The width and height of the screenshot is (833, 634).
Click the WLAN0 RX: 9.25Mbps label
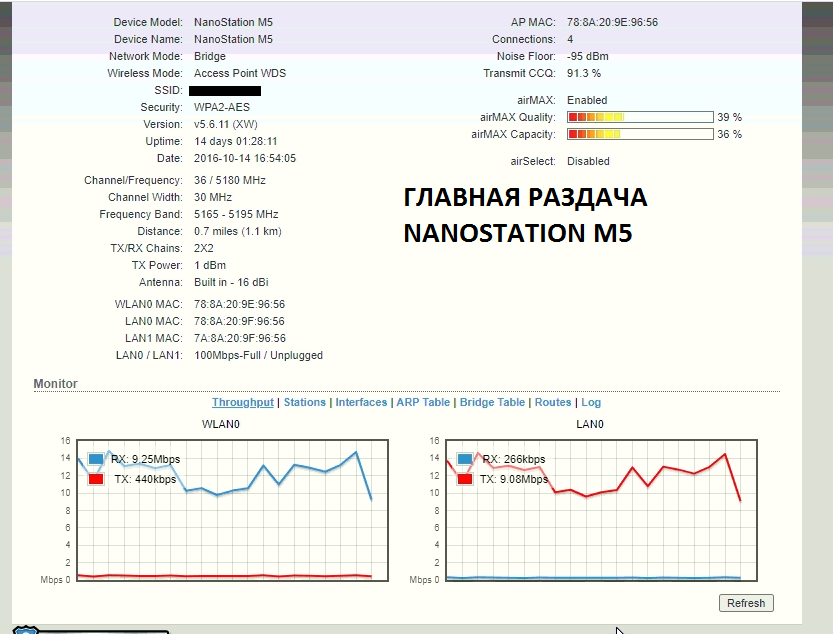point(146,459)
